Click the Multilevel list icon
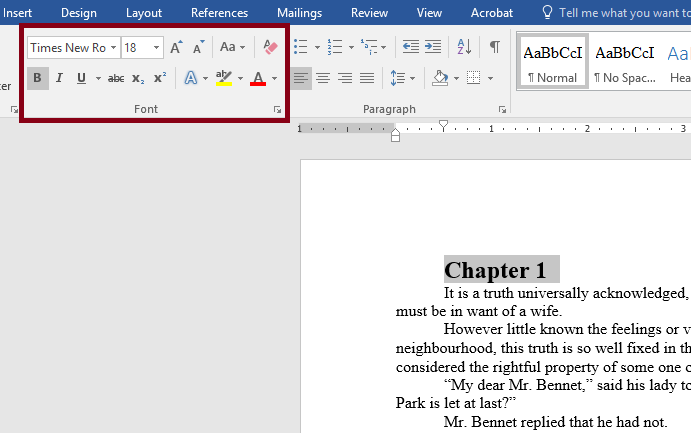This screenshot has width=691, height=433. click(369, 47)
